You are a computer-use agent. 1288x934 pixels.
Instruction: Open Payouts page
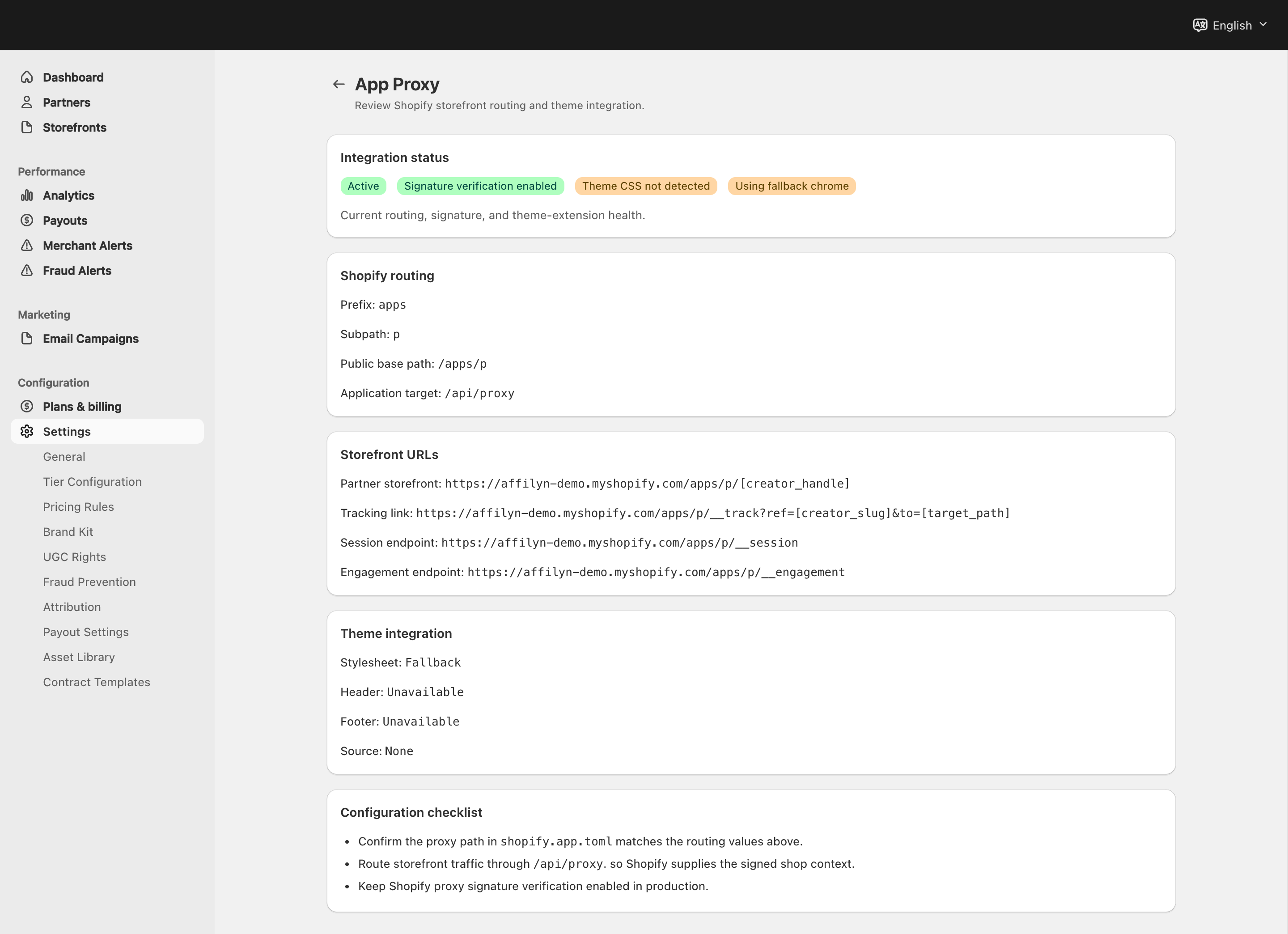(x=107, y=220)
